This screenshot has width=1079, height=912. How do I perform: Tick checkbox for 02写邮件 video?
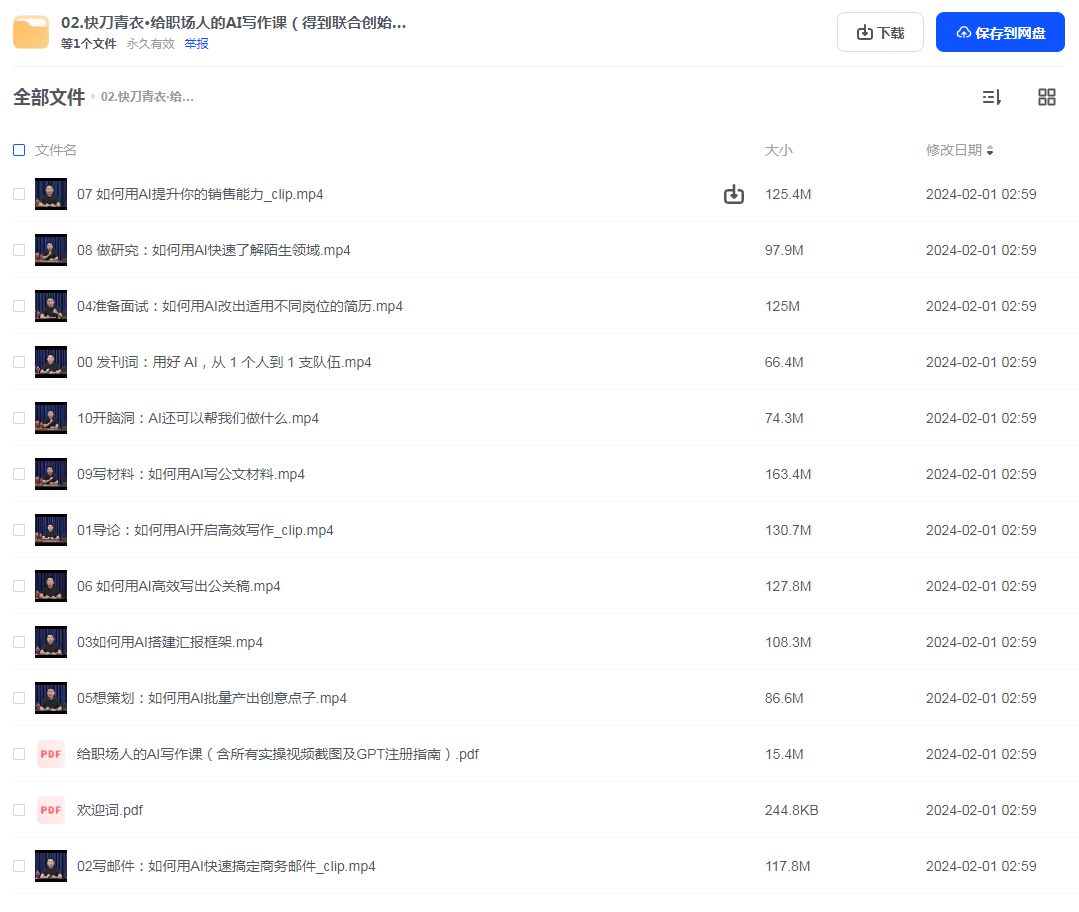(x=19, y=866)
